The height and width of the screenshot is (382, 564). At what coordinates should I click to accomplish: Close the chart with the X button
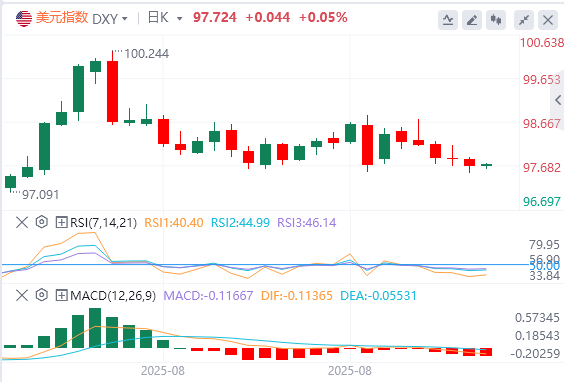pyautogui.click(x=548, y=20)
